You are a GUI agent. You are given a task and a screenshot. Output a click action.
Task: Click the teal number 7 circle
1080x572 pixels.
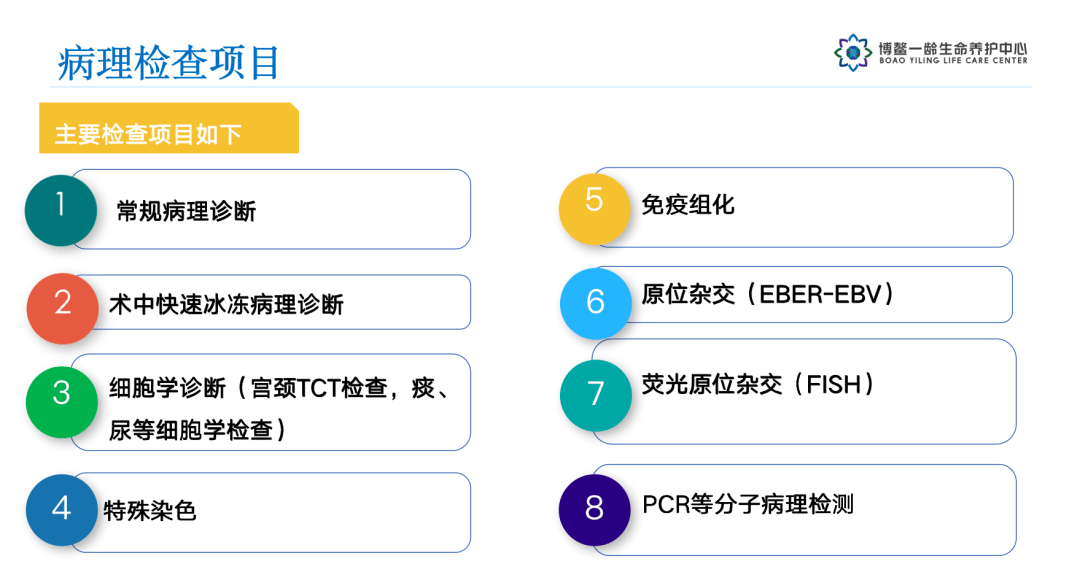(x=596, y=393)
